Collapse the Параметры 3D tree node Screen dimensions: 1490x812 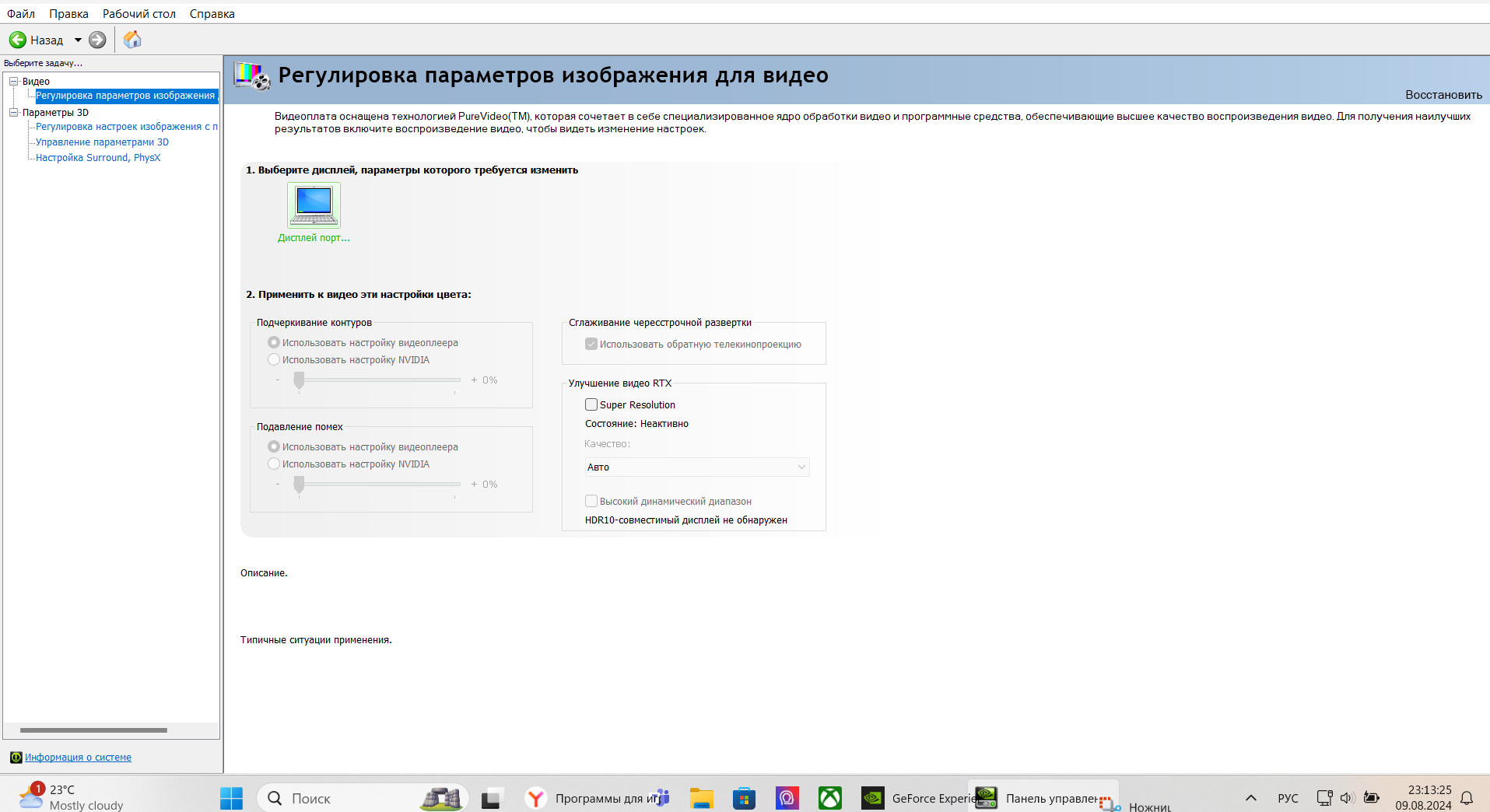pos(13,112)
